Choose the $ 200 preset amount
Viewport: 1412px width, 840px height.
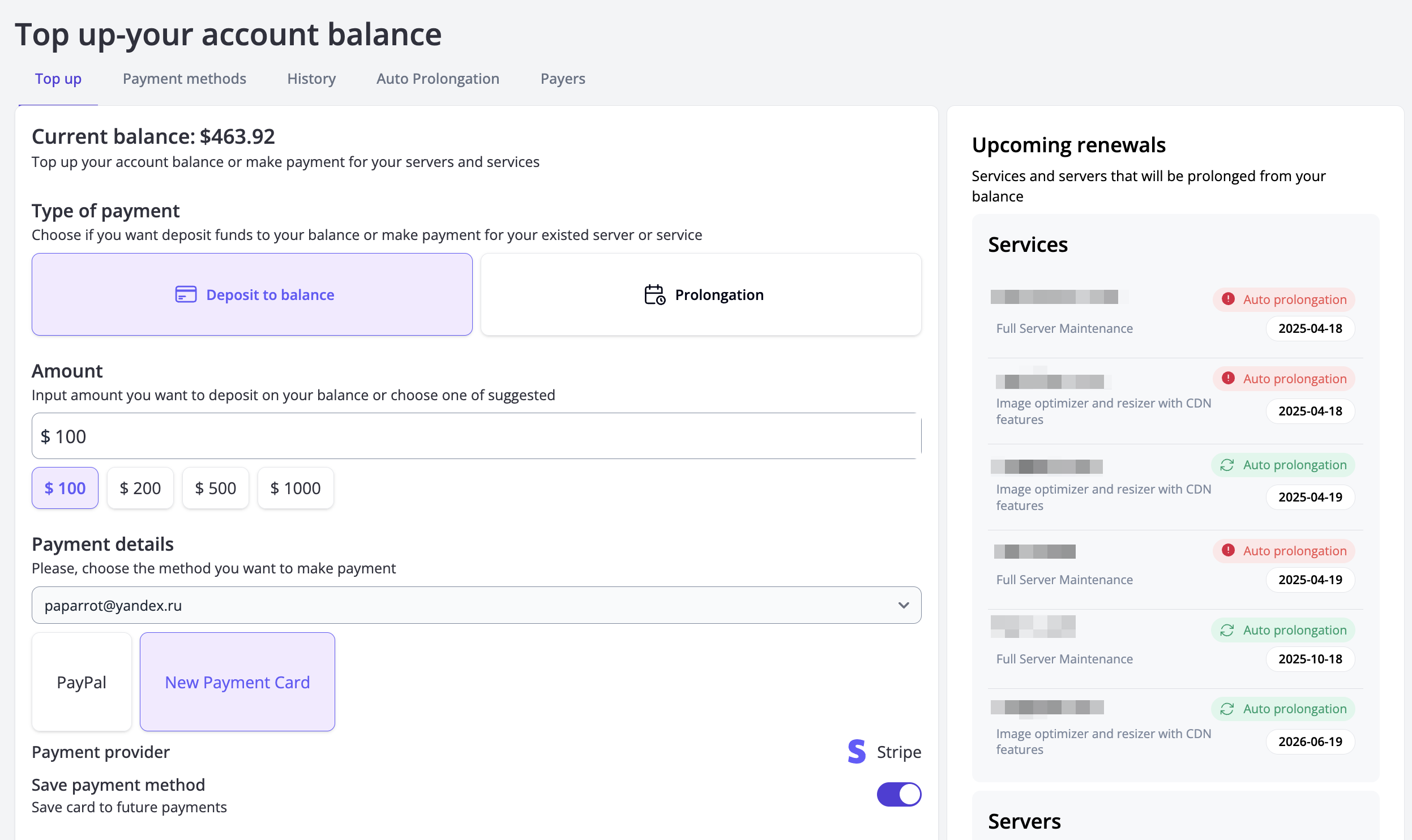(140, 488)
